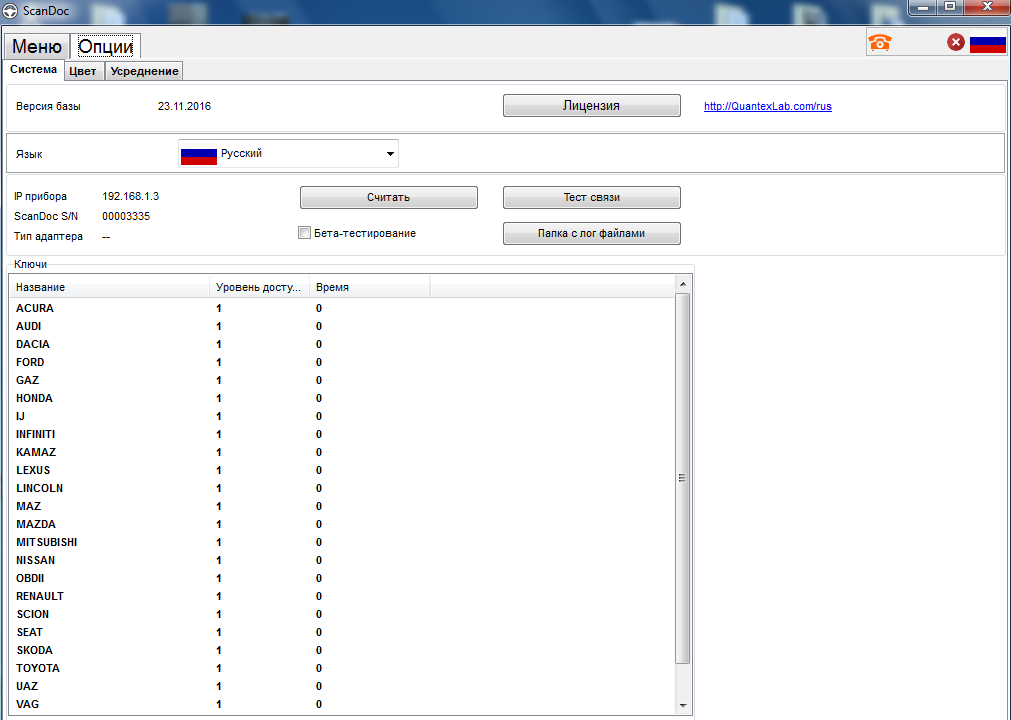Screen dimensions: 1011x720
Task: Open the QuantexLab.com/rus link
Action: (x=767, y=106)
